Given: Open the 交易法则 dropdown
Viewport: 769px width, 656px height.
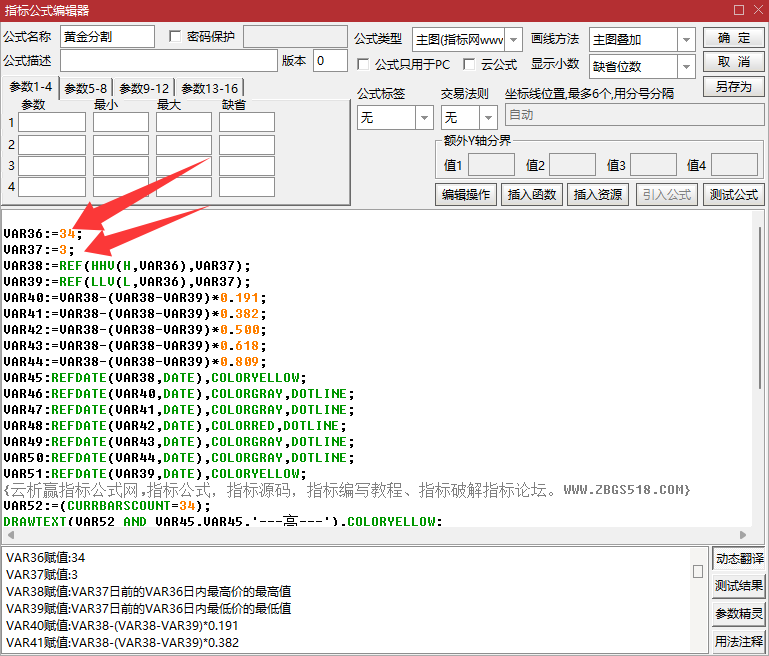Looking at the screenshot, I should pos(486,118).
